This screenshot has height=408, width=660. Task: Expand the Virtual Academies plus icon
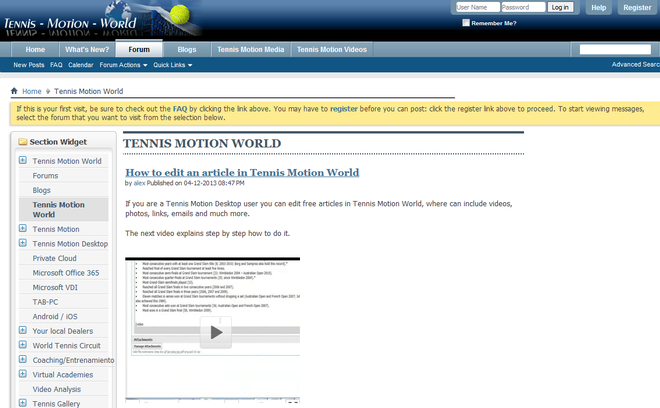23,374
